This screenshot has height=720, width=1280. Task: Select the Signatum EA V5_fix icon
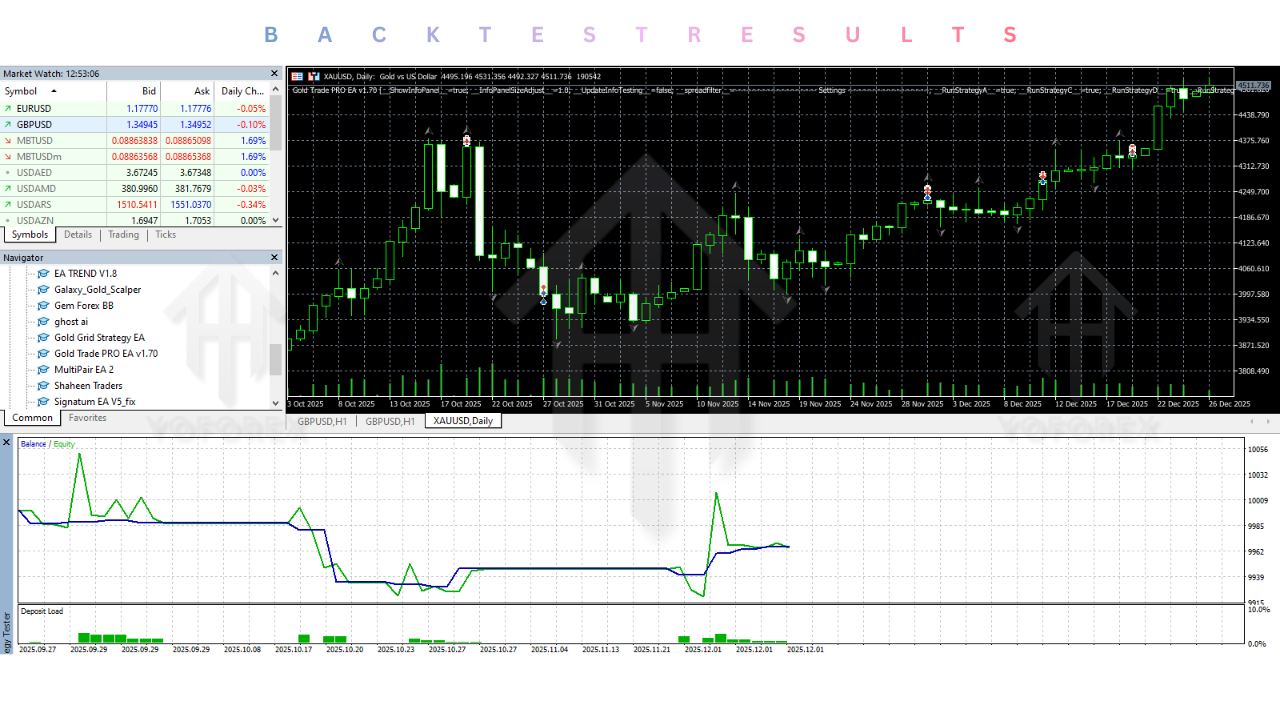point(41,401)
